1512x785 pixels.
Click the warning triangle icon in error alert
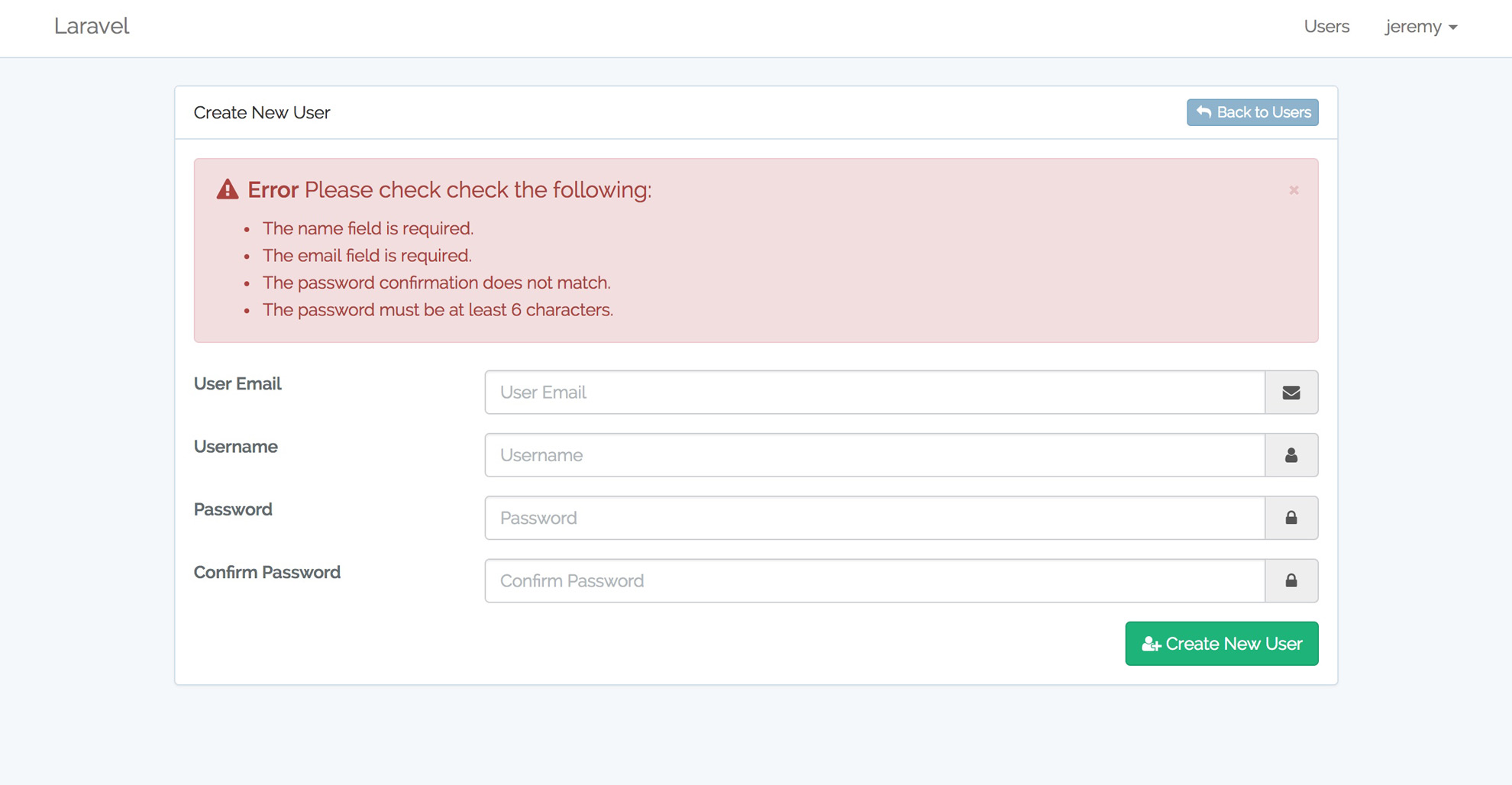(228, 189)
